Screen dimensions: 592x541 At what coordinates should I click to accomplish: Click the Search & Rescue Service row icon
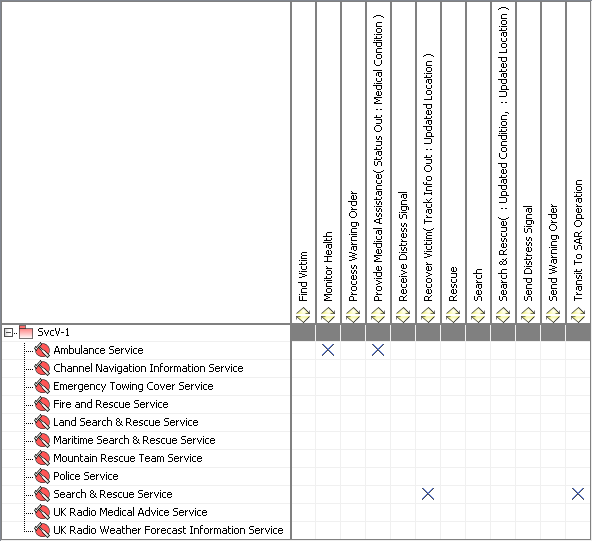(42, 494)
